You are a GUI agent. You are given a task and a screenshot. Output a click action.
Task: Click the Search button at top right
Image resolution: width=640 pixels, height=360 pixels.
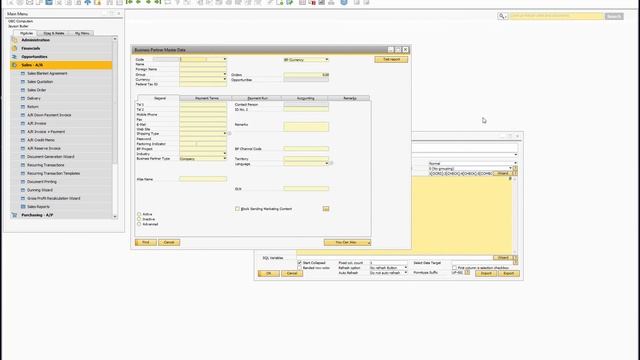[614, 16]
